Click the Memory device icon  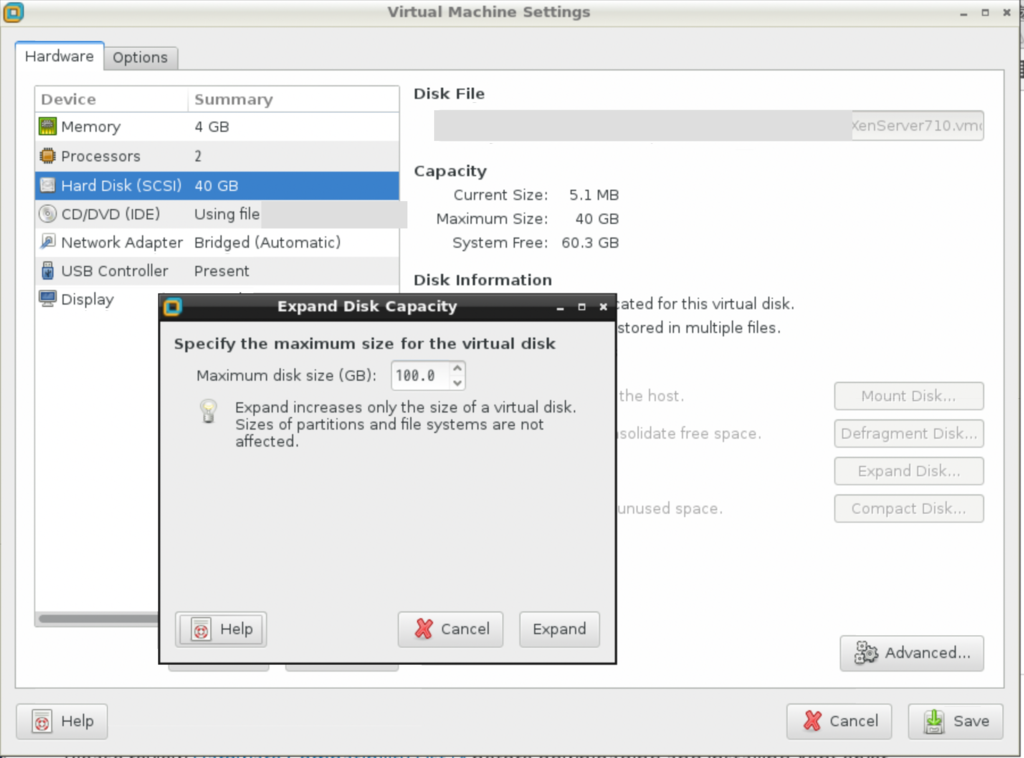(x=48, y=126)
